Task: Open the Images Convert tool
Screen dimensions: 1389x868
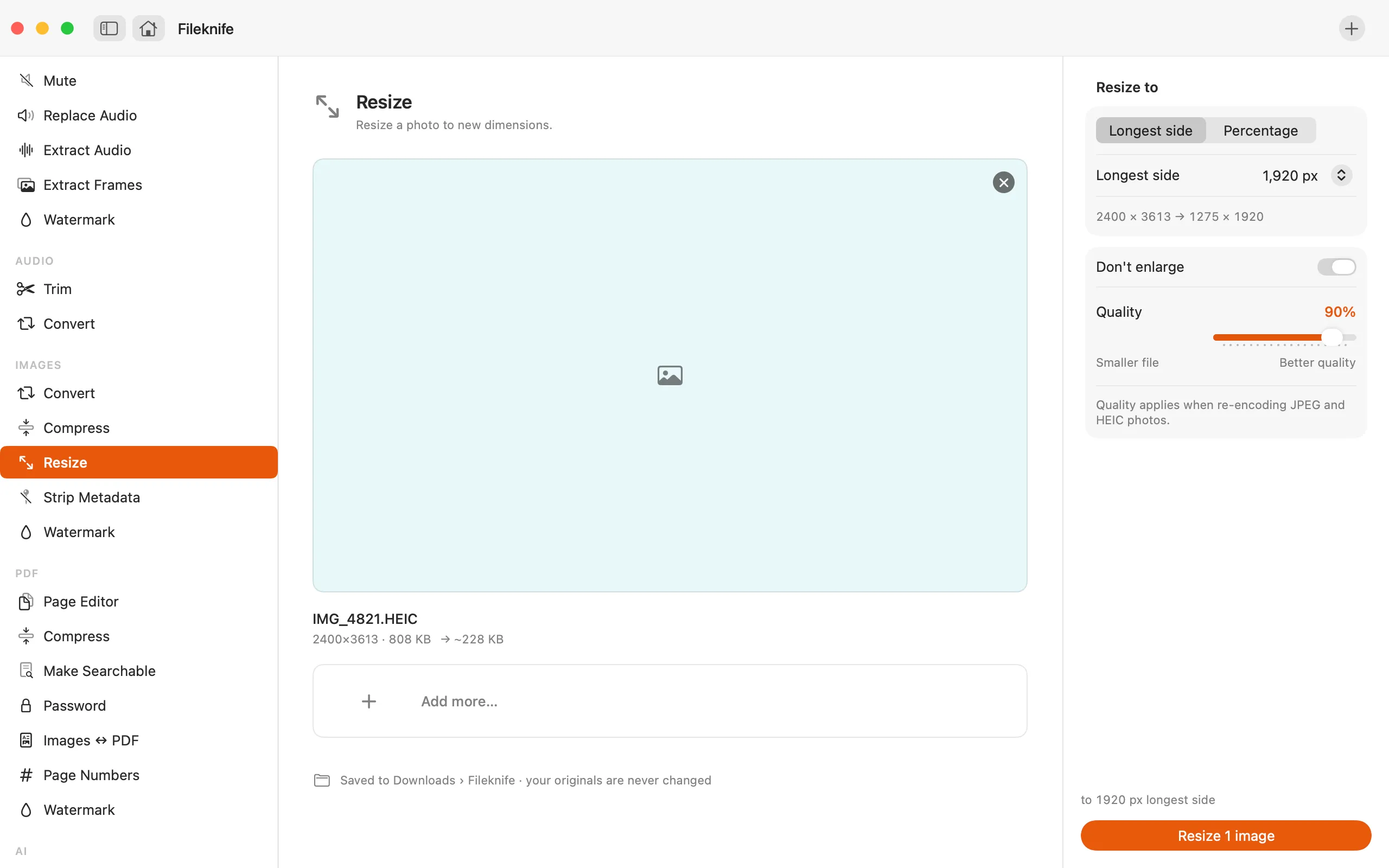Action: pyautogui.click(x=139, y=393)
